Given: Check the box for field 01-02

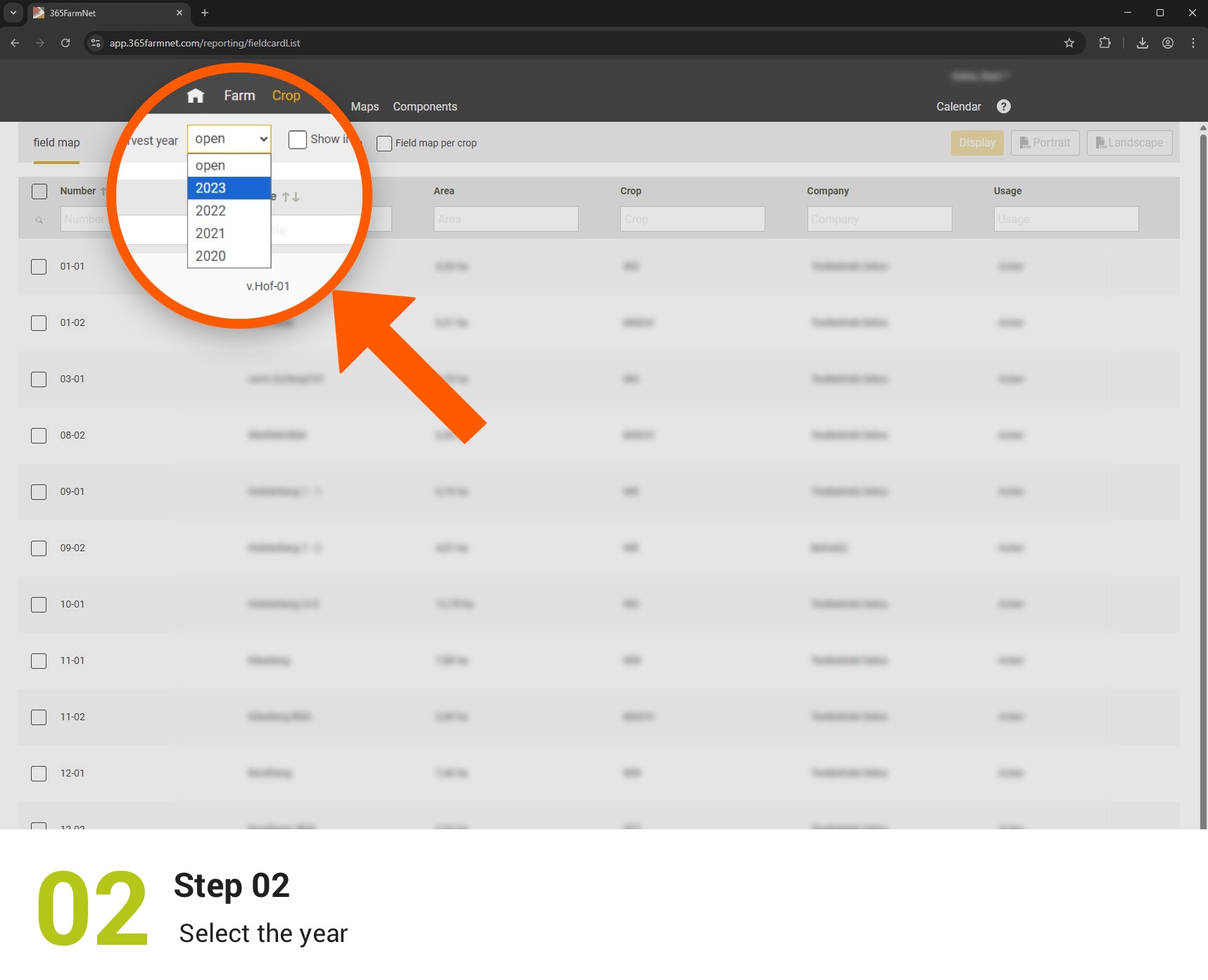Looking at the screenshot, I should (x=39, y=323).
